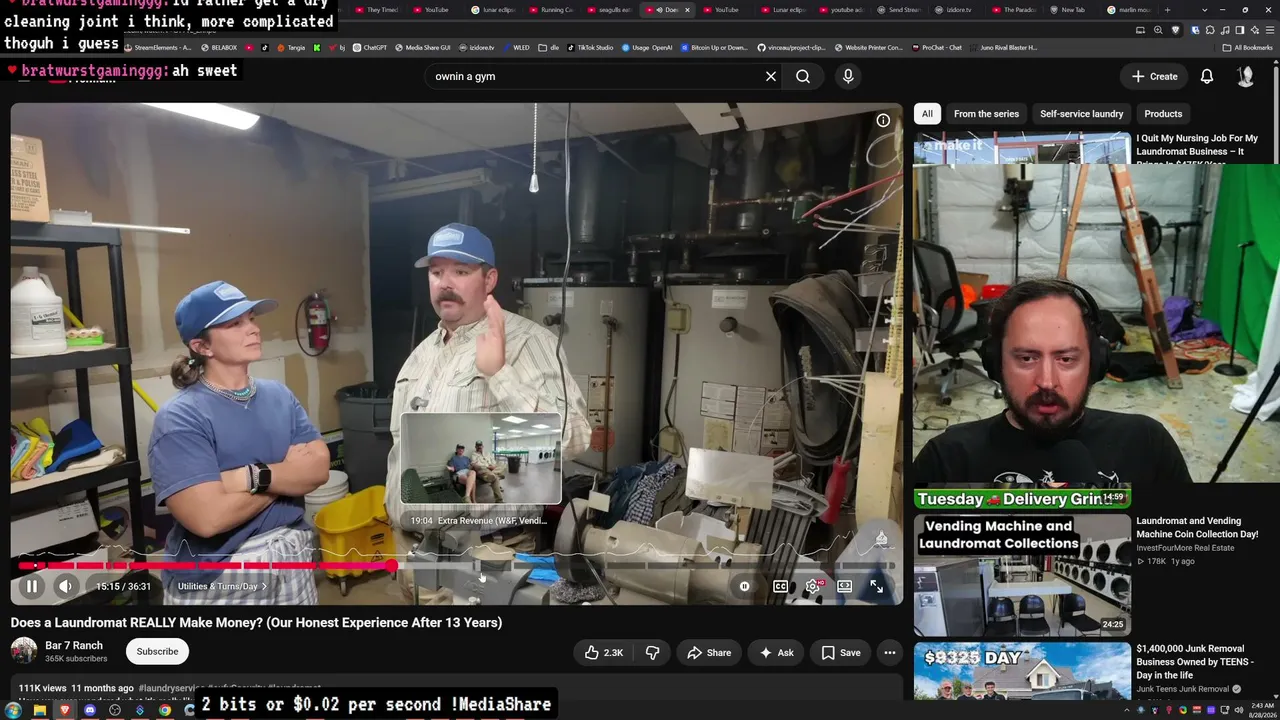Click the zoom magnifier icon in address bar
1280x720 pixels.
pos(1159,30)
